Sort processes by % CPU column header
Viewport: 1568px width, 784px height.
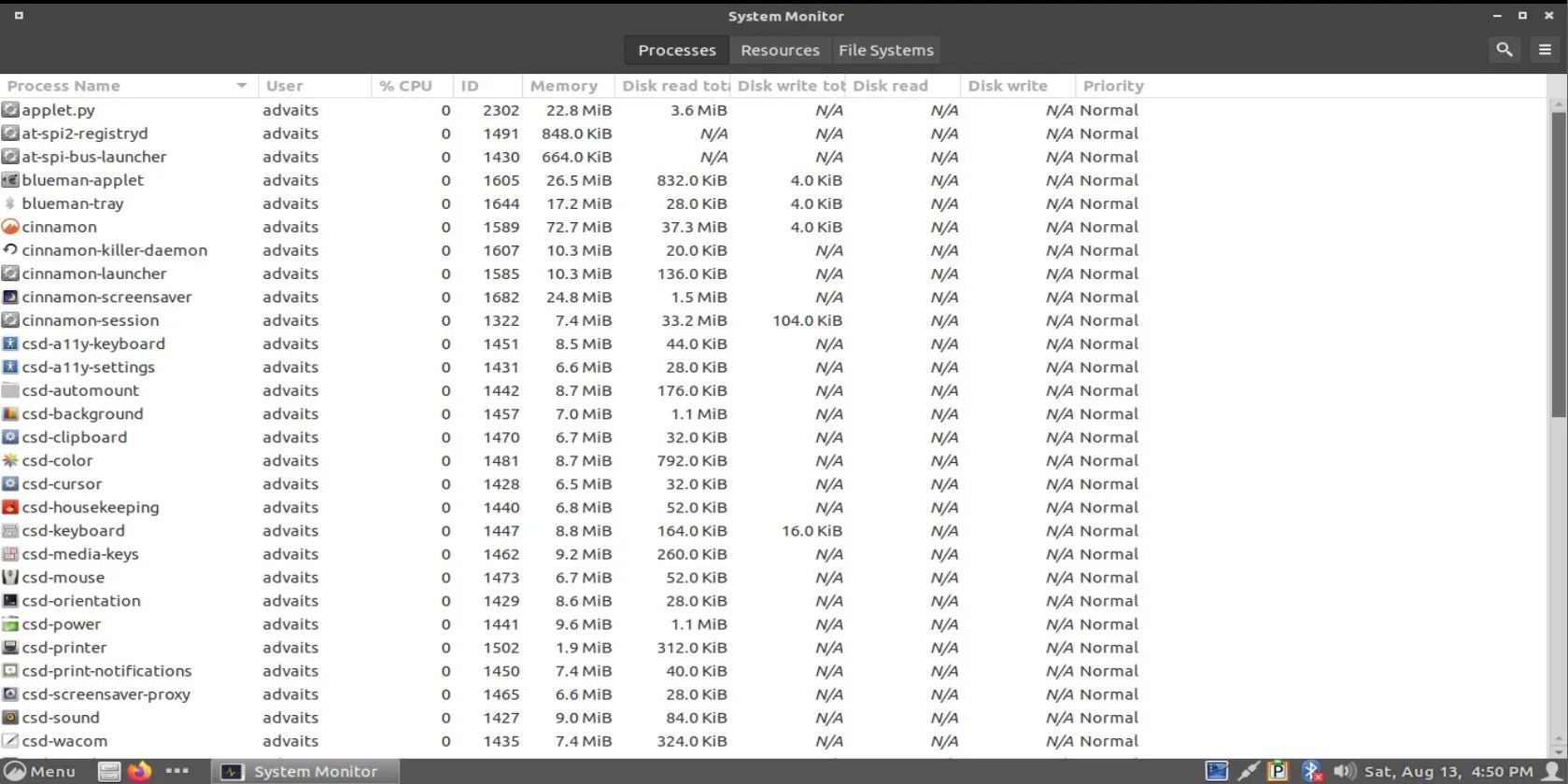pos(412,86)
